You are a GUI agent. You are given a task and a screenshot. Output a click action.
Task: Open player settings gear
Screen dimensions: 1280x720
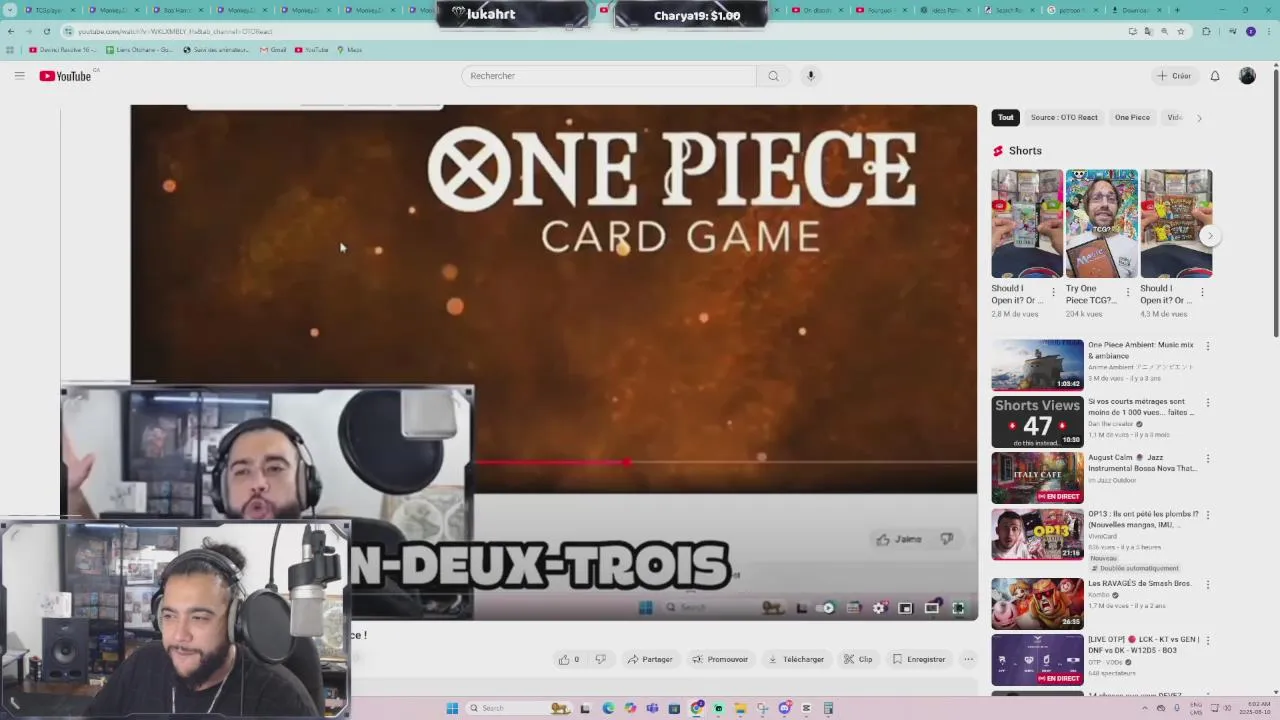point(879,608)
